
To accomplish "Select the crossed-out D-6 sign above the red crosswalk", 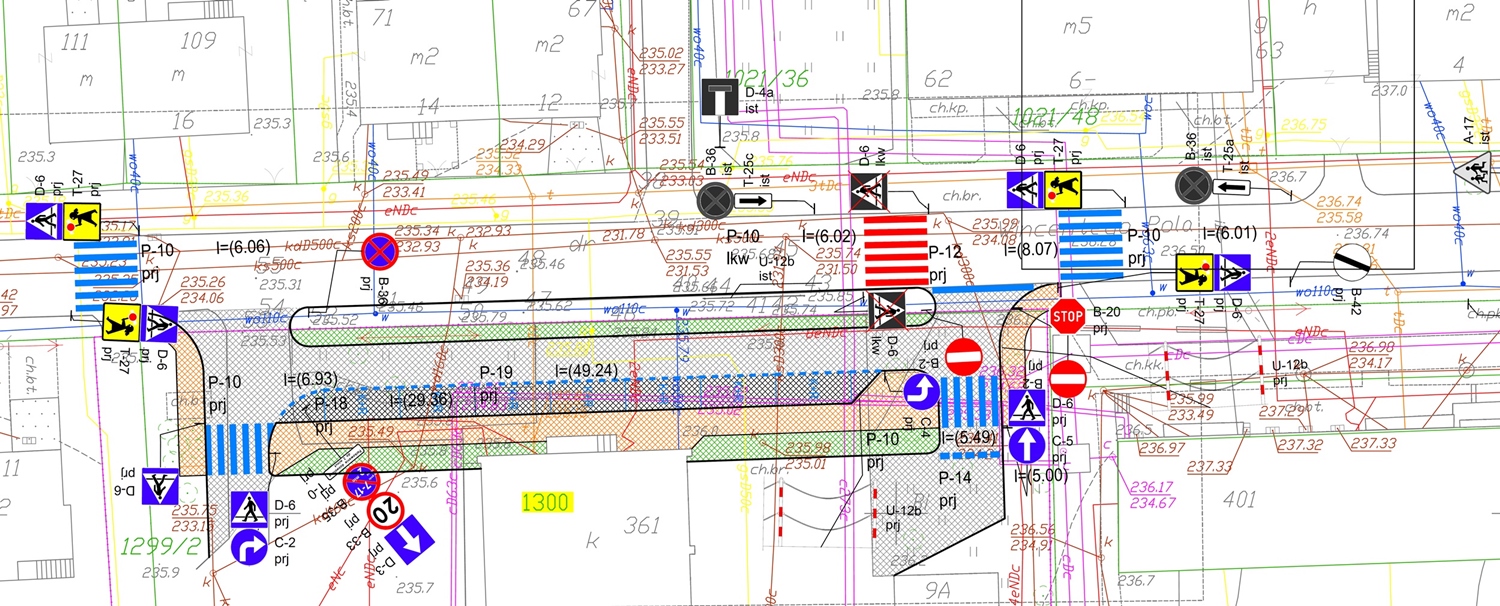I will [868, 190].
